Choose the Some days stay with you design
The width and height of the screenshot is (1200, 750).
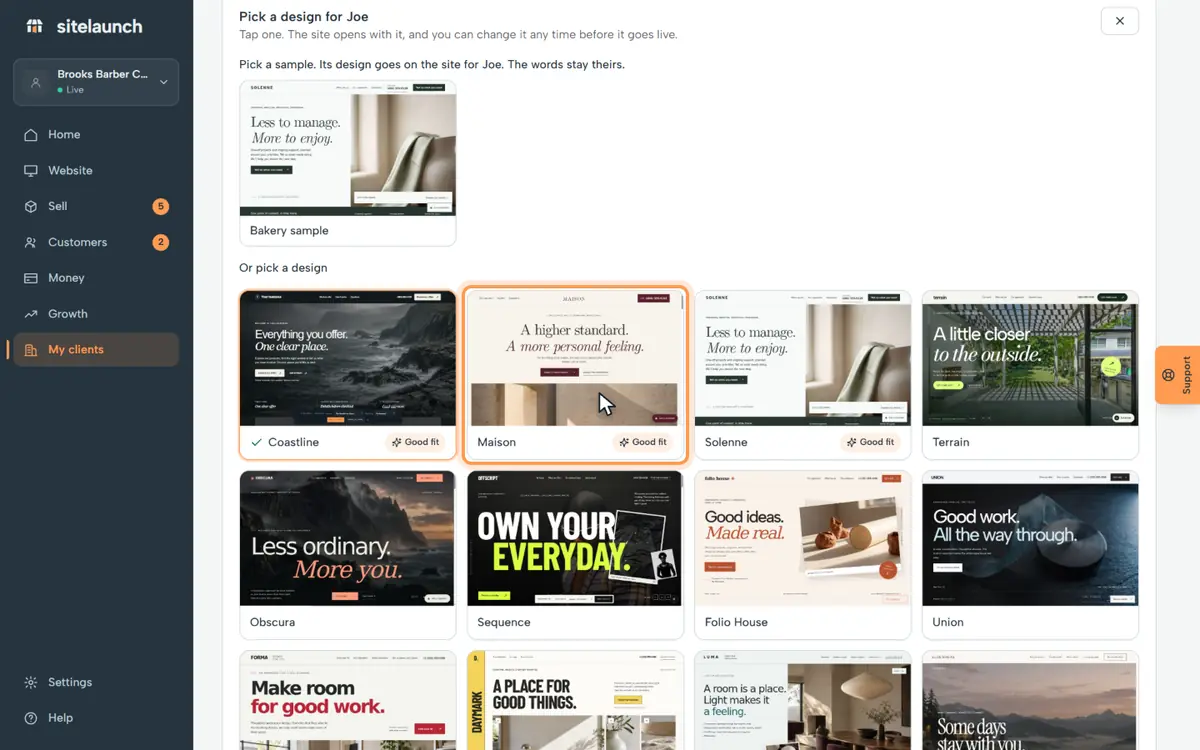[1030, 700]
